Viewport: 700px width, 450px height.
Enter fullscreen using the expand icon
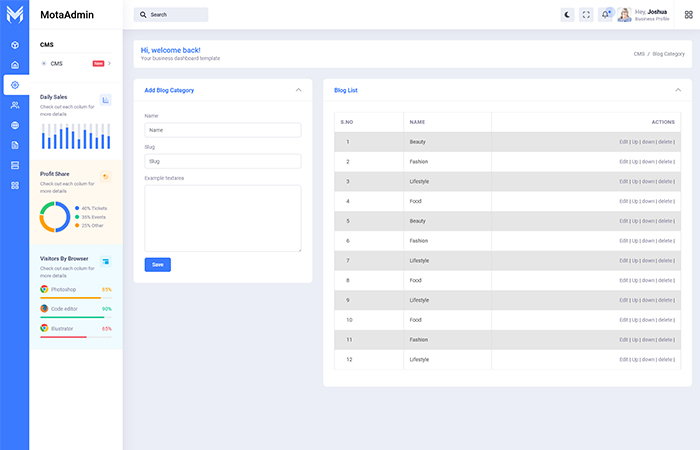click(586, 15)
